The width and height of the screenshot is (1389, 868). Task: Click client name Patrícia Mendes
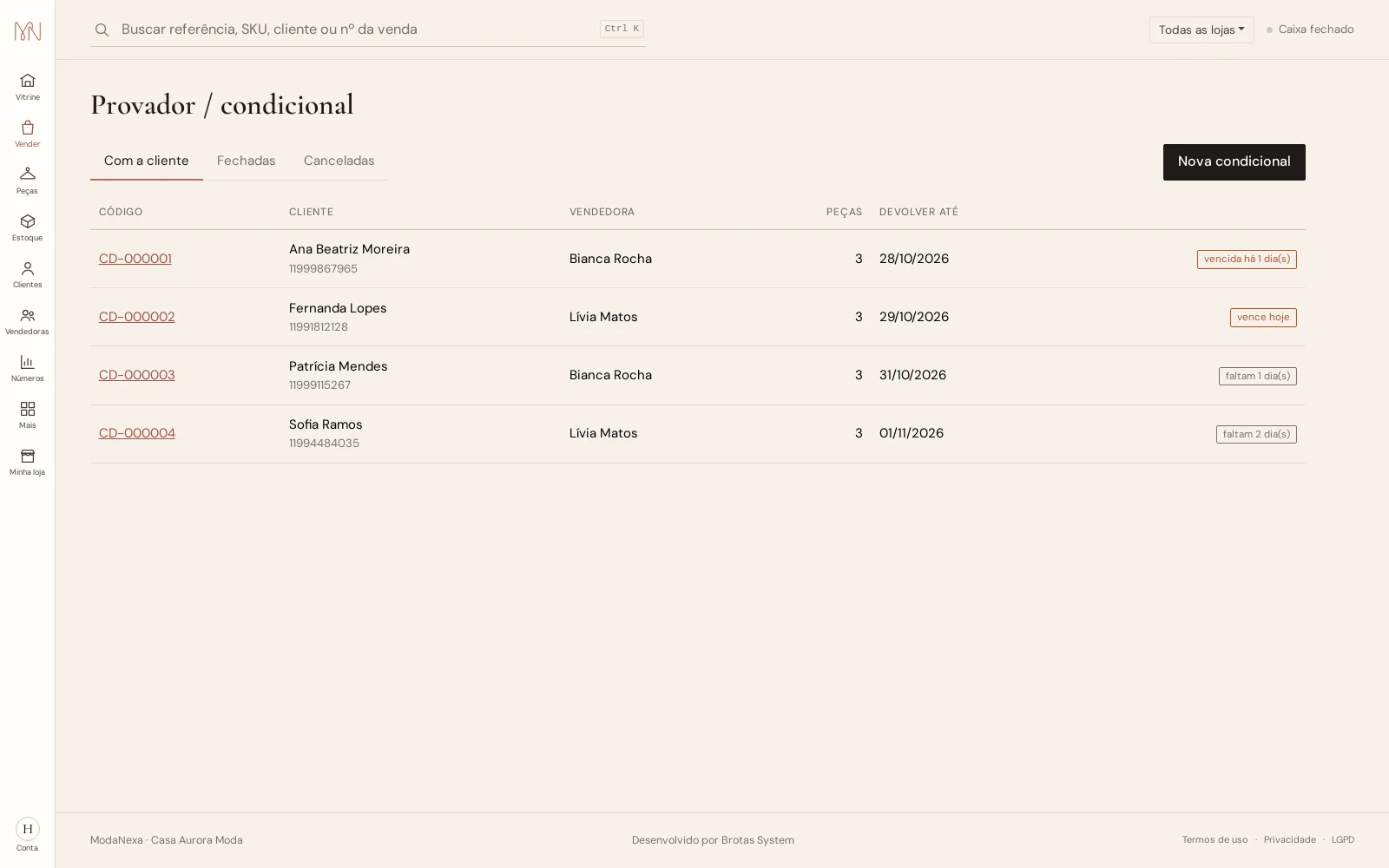coord(339,366)
